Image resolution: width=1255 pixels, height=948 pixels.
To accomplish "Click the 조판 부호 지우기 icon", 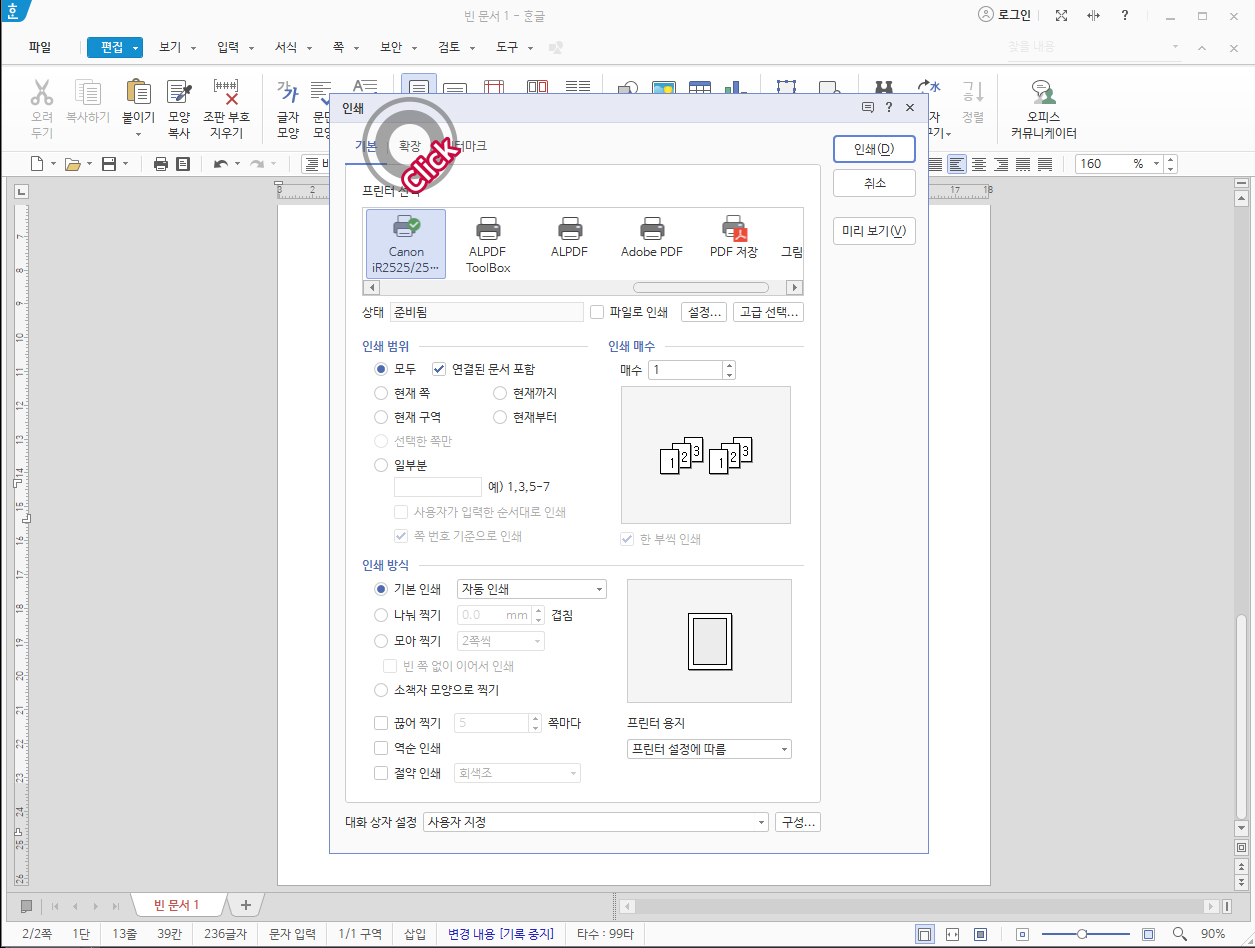I will pos(226,93).
